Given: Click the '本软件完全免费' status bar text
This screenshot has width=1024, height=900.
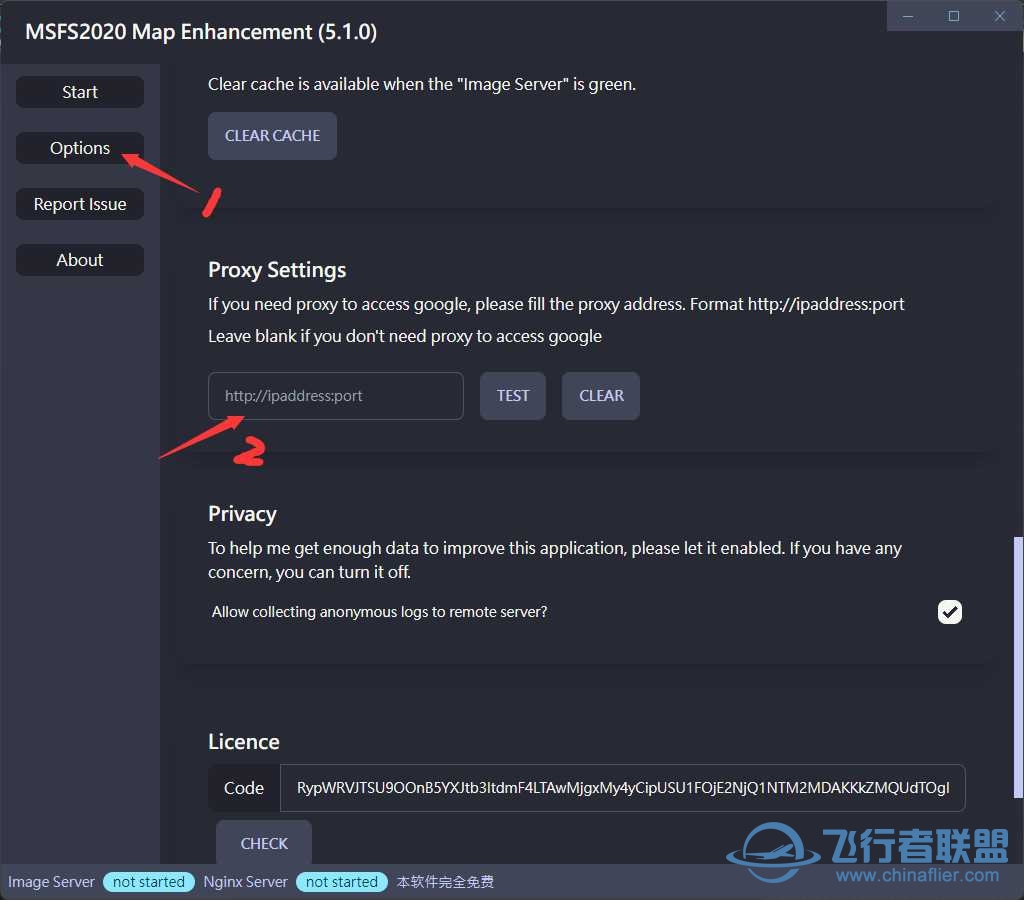Looking at the screenshot, I should coord(445,882).
